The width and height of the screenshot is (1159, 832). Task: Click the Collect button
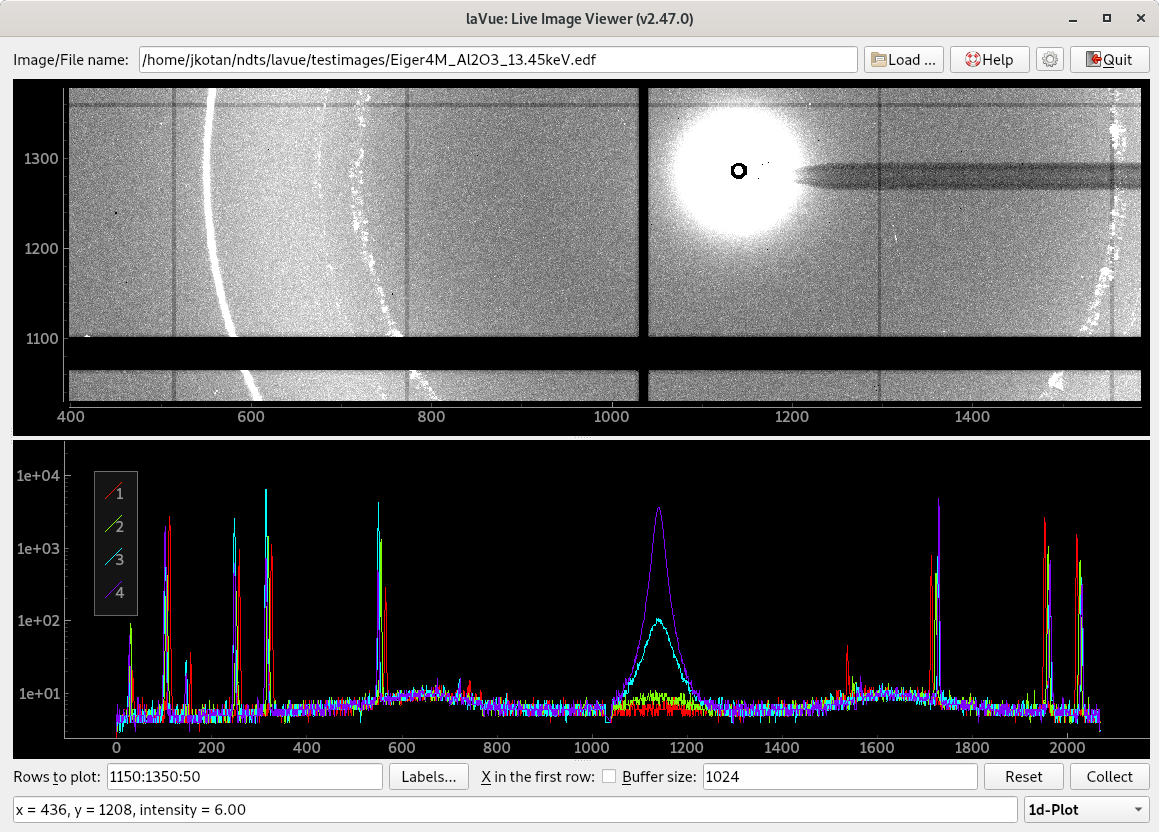pos(1109,777)
